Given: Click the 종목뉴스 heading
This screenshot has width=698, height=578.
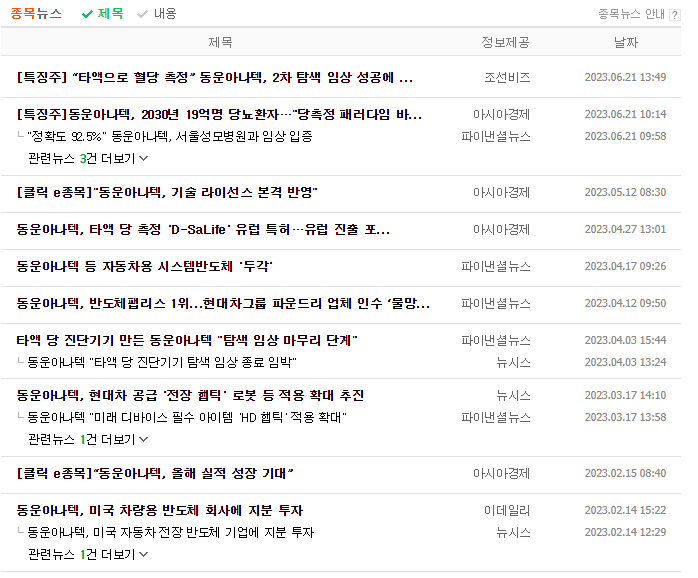Looking at the screenshot, I should pos(36,13).
